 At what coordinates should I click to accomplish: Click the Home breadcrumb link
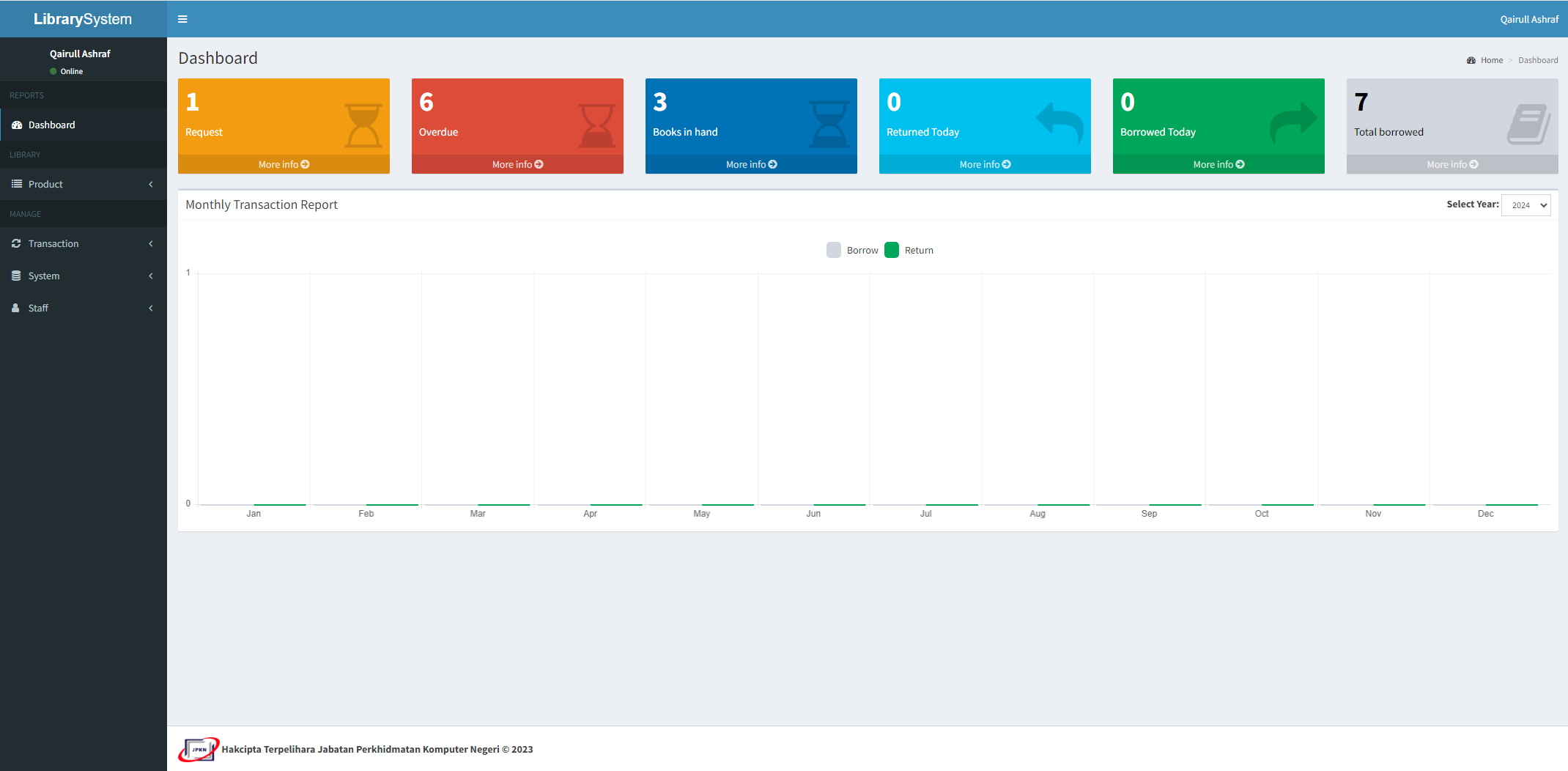click(1491, 60)
